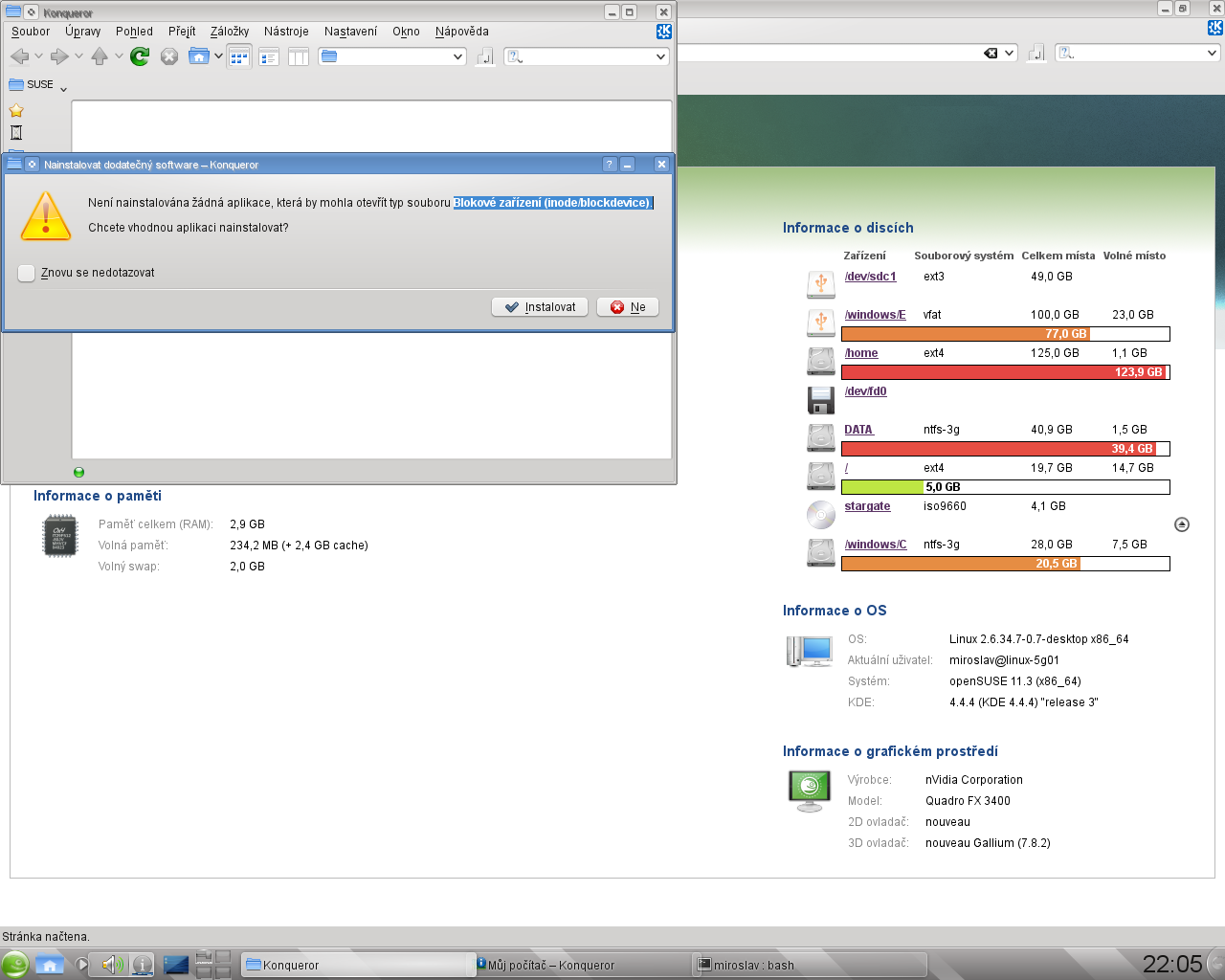Viewport: 1225px width, 980px height.
Task: Open the Nápověda menu
Action: point(462,32)
